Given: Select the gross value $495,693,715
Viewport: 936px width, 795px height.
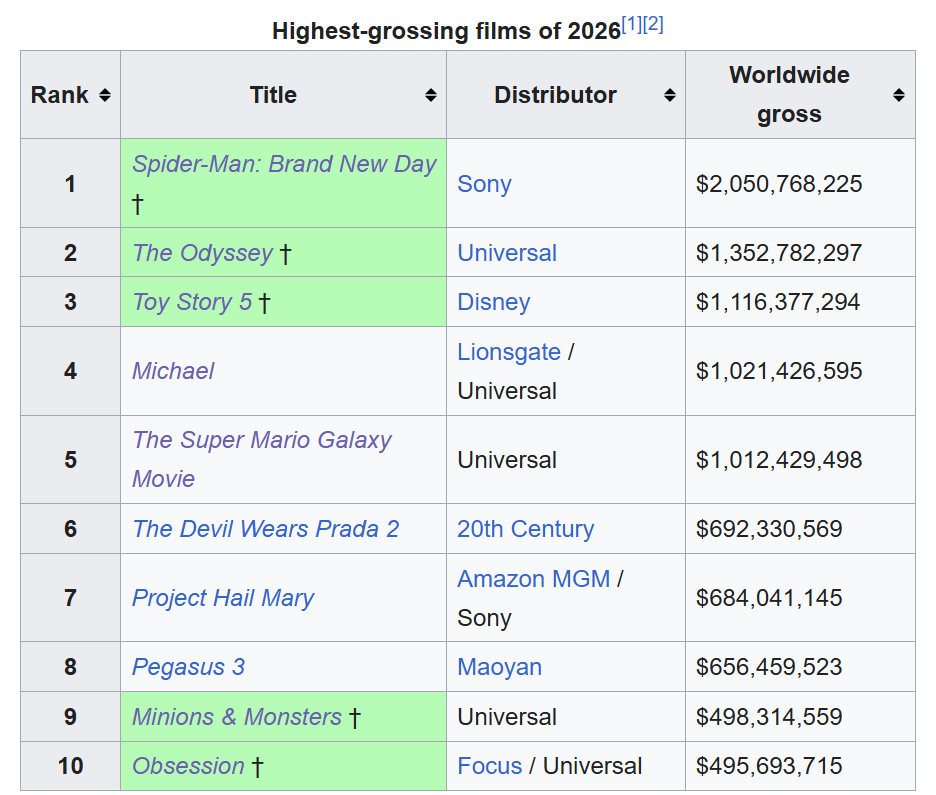Looking at the screenshot, I should coord(769,766).
